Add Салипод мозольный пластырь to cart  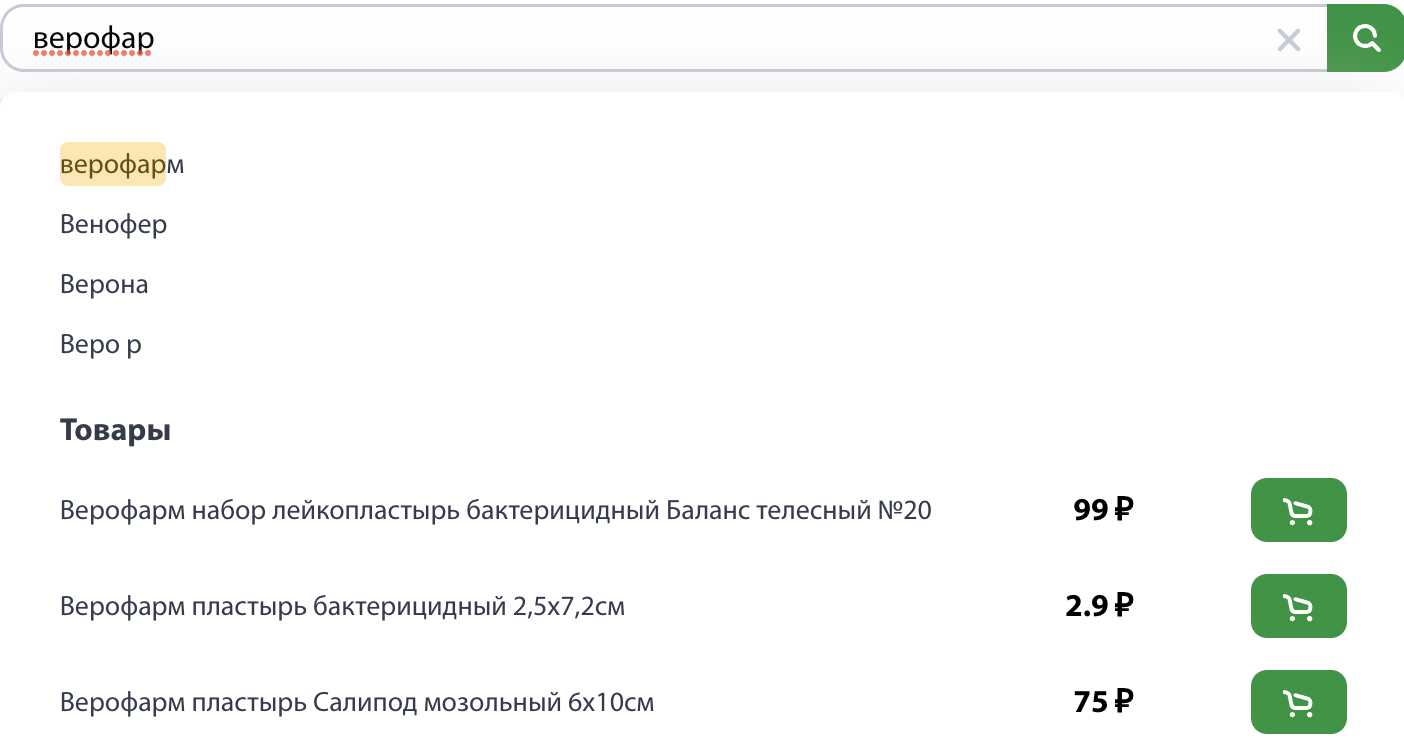1298,702
